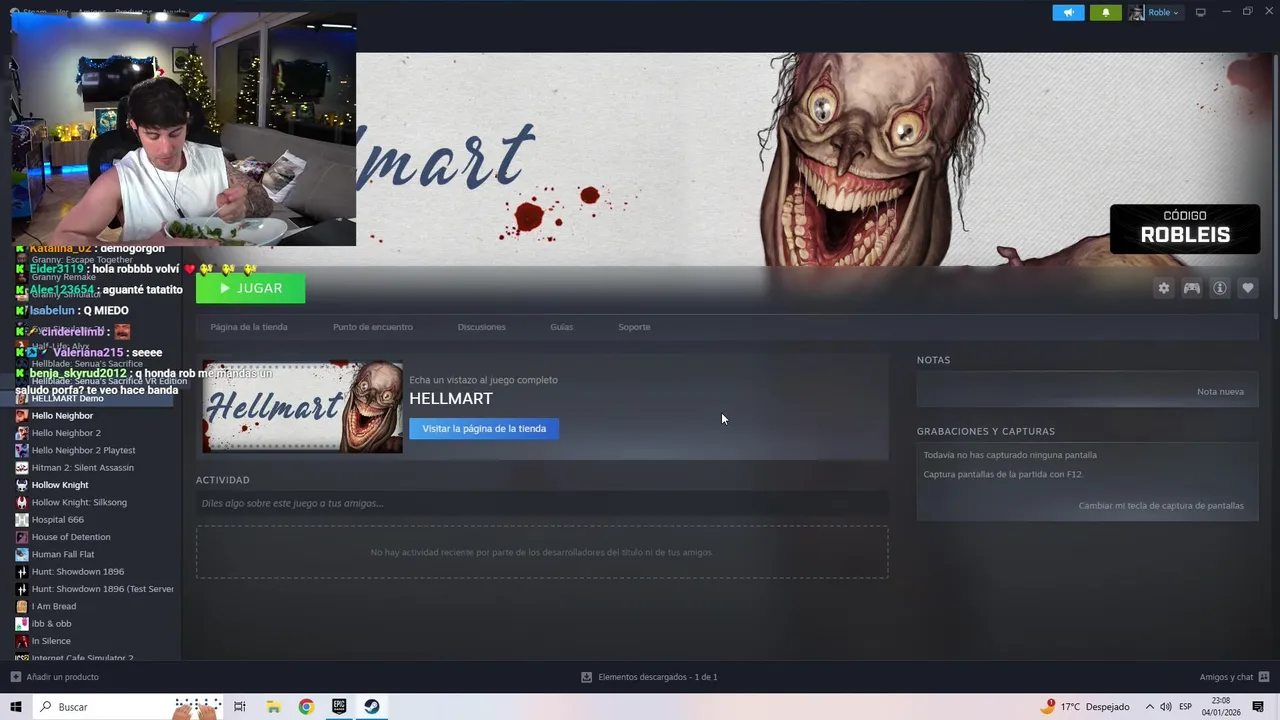Open the Discusiones tab
The width and height of the screenshot is (1280, 720).
tap(481, 327)
